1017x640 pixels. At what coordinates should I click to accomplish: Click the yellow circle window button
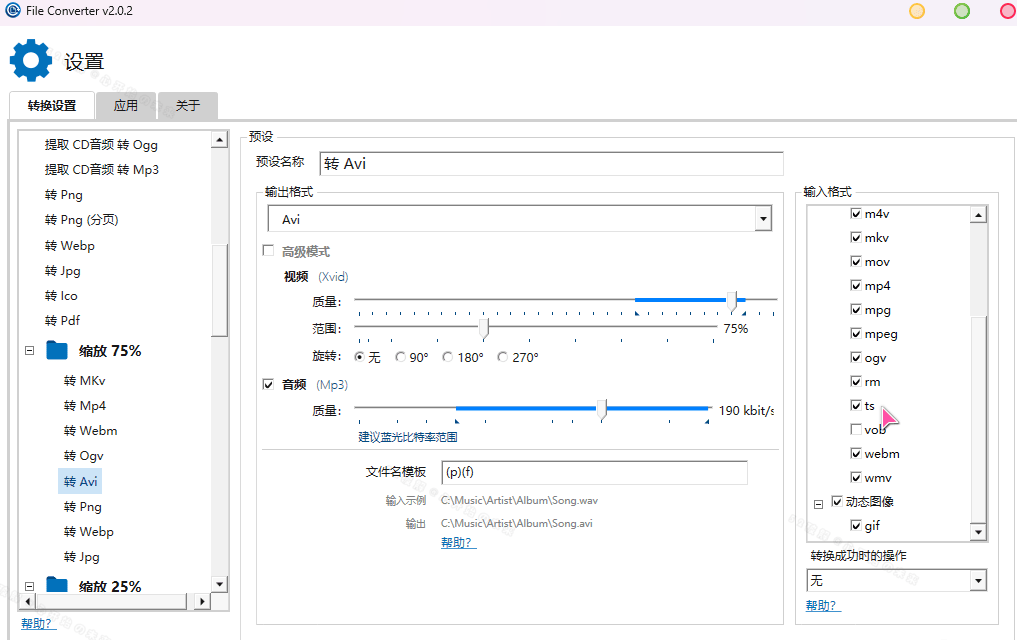[917, 11]
